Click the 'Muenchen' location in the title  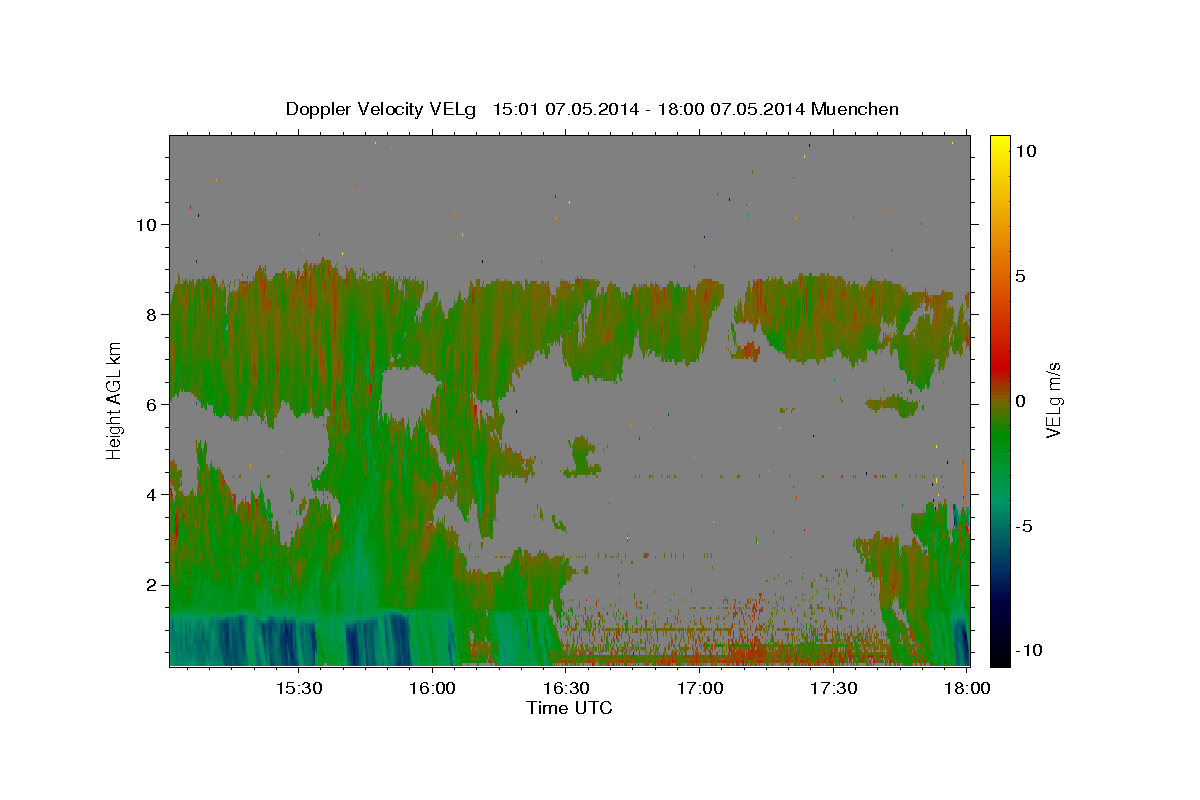tap(855, 109)
